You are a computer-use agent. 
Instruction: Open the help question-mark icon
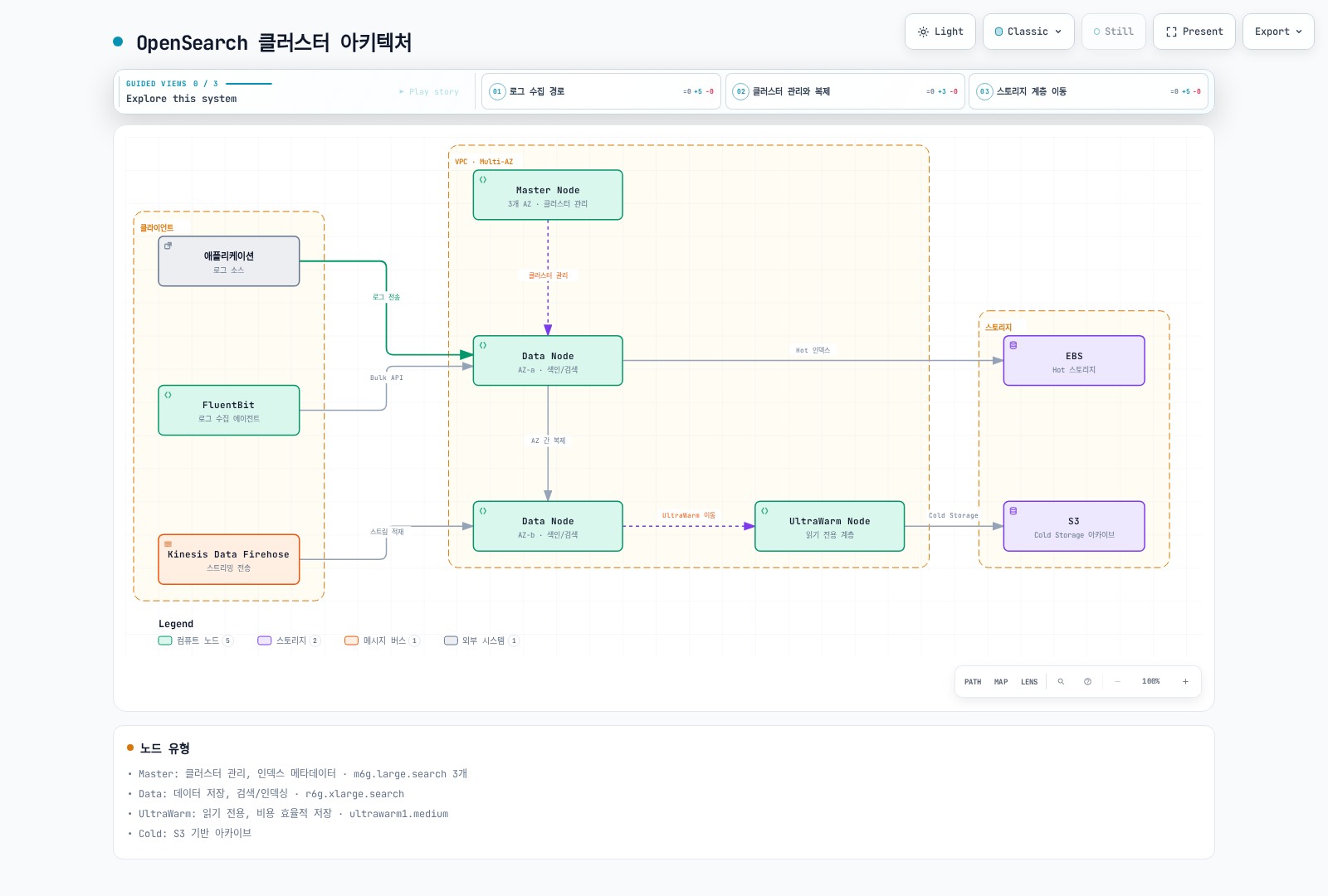(1087, 682)
